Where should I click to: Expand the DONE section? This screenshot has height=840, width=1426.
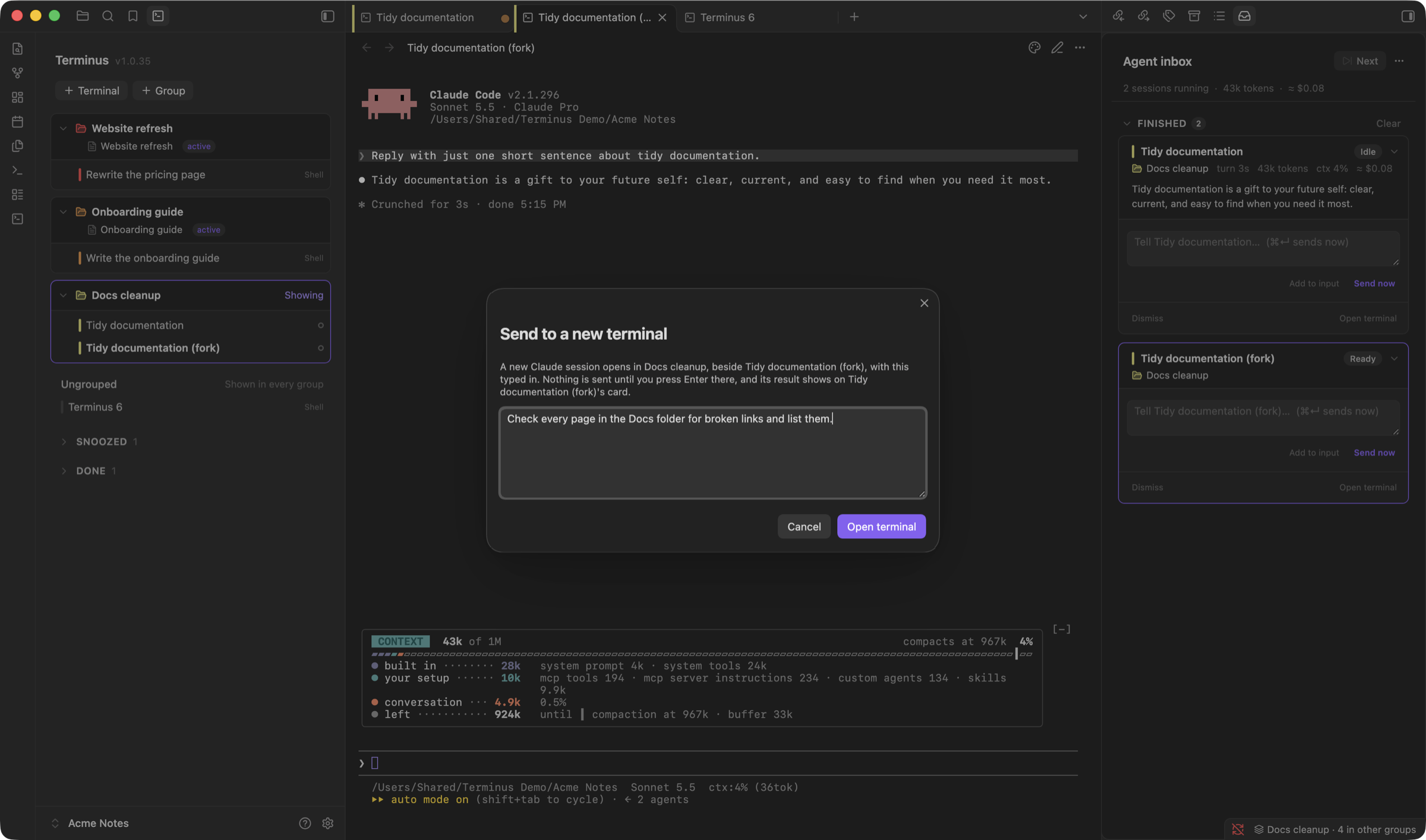point(64,471)
